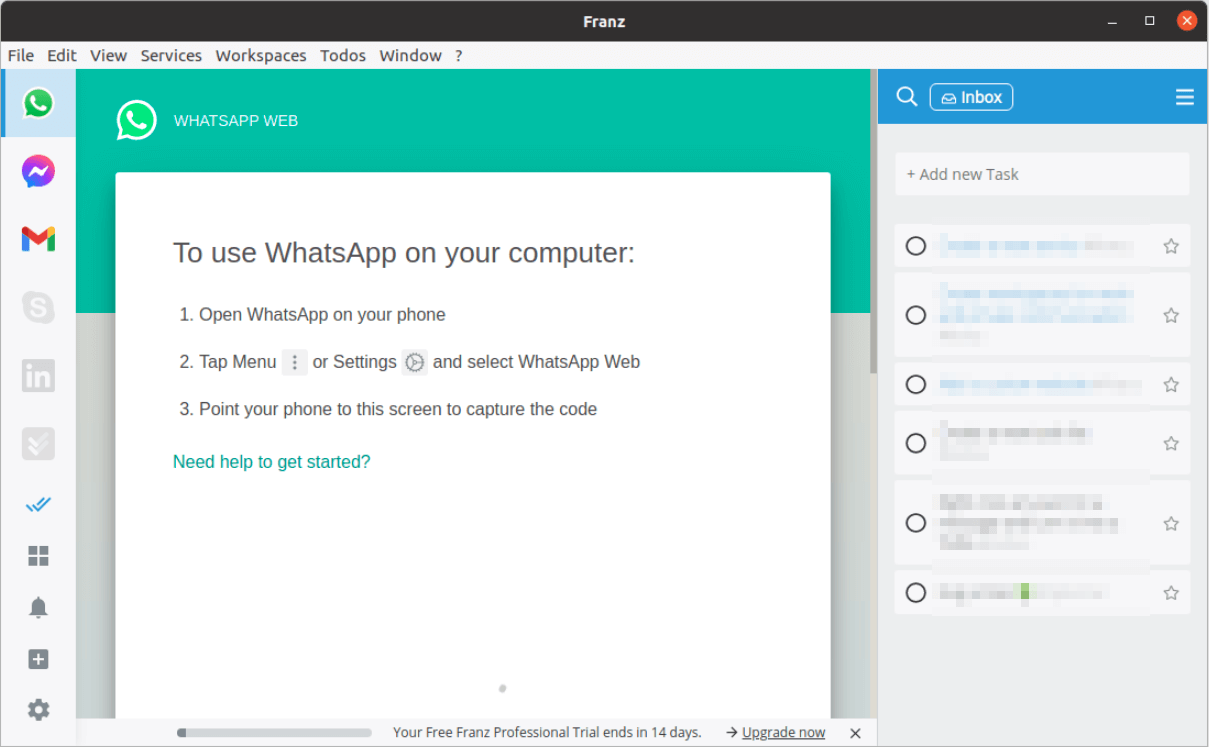This screenshot has height=747, width=1209.
Task: Open the Services menu
Action: tap(171, 55)
